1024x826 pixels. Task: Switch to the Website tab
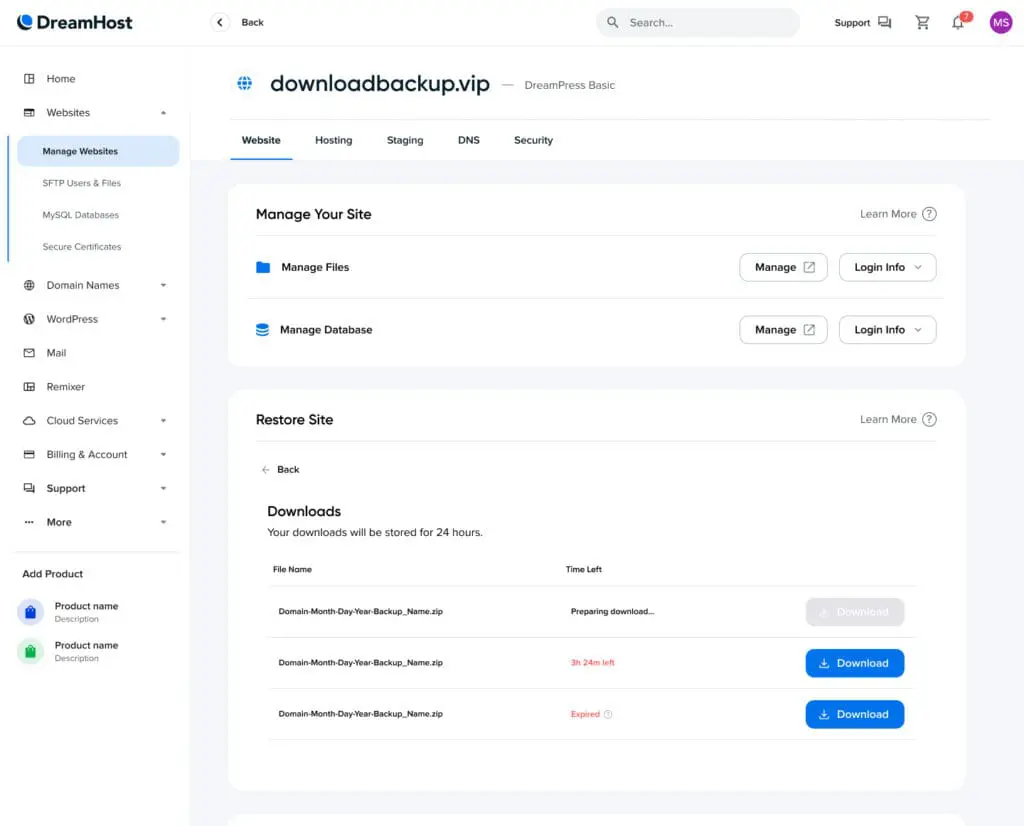pyautogui.click(x=261, y=140)
